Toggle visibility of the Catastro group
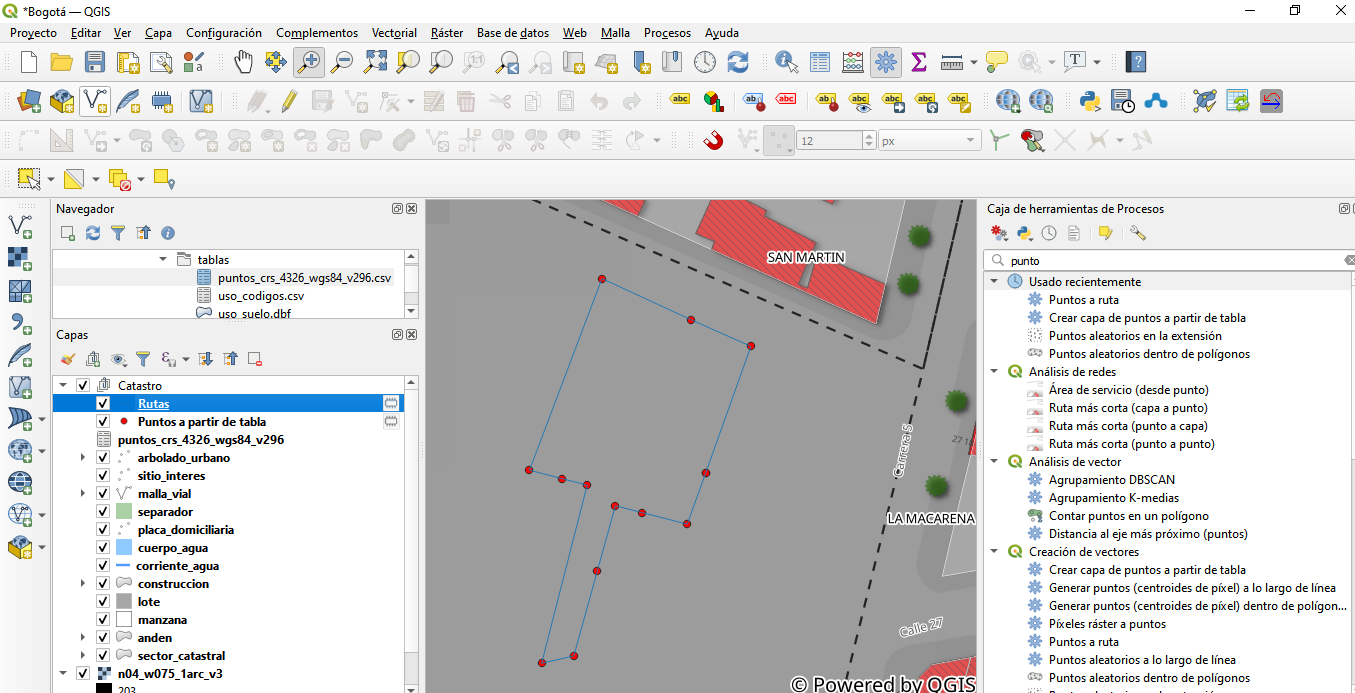 click(82, 386)
